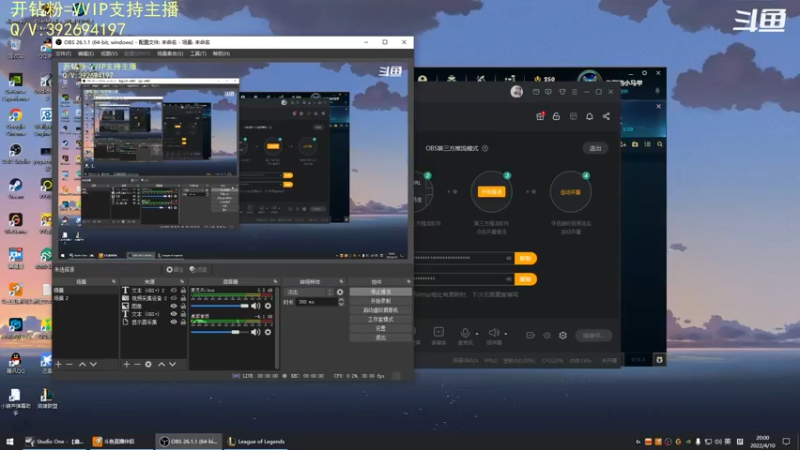Mute the Mic/Aux speaker icon in mixer

[256, 306]
